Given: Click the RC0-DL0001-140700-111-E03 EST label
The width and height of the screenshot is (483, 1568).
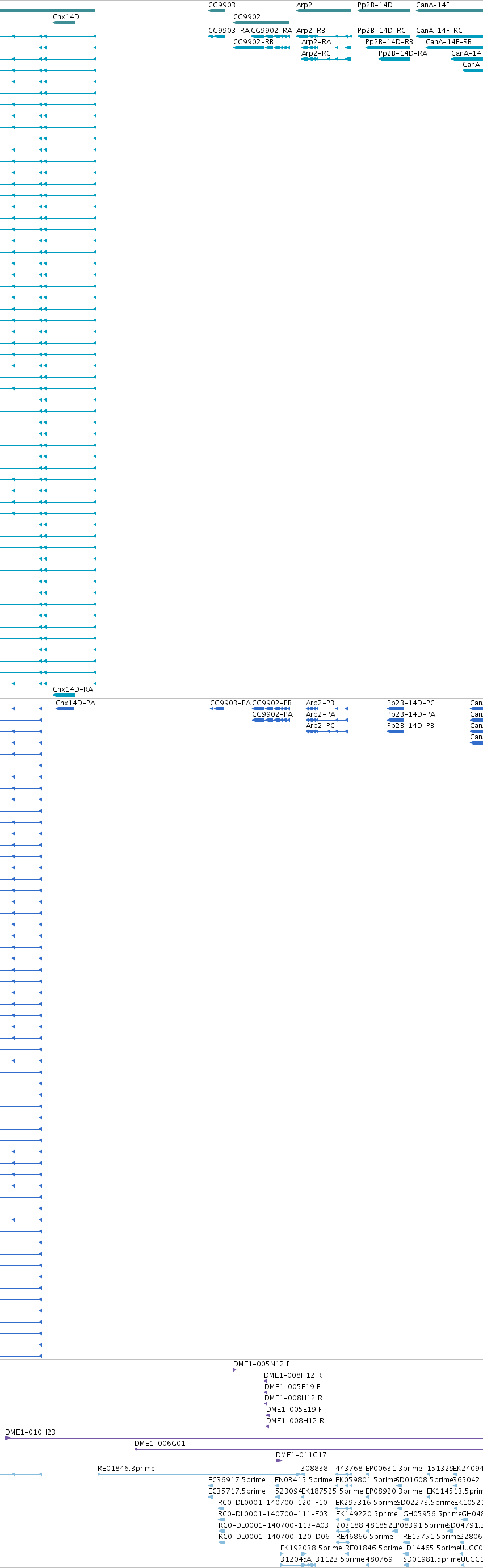Looking at the screenshot, I should [x=272, y=1514].
